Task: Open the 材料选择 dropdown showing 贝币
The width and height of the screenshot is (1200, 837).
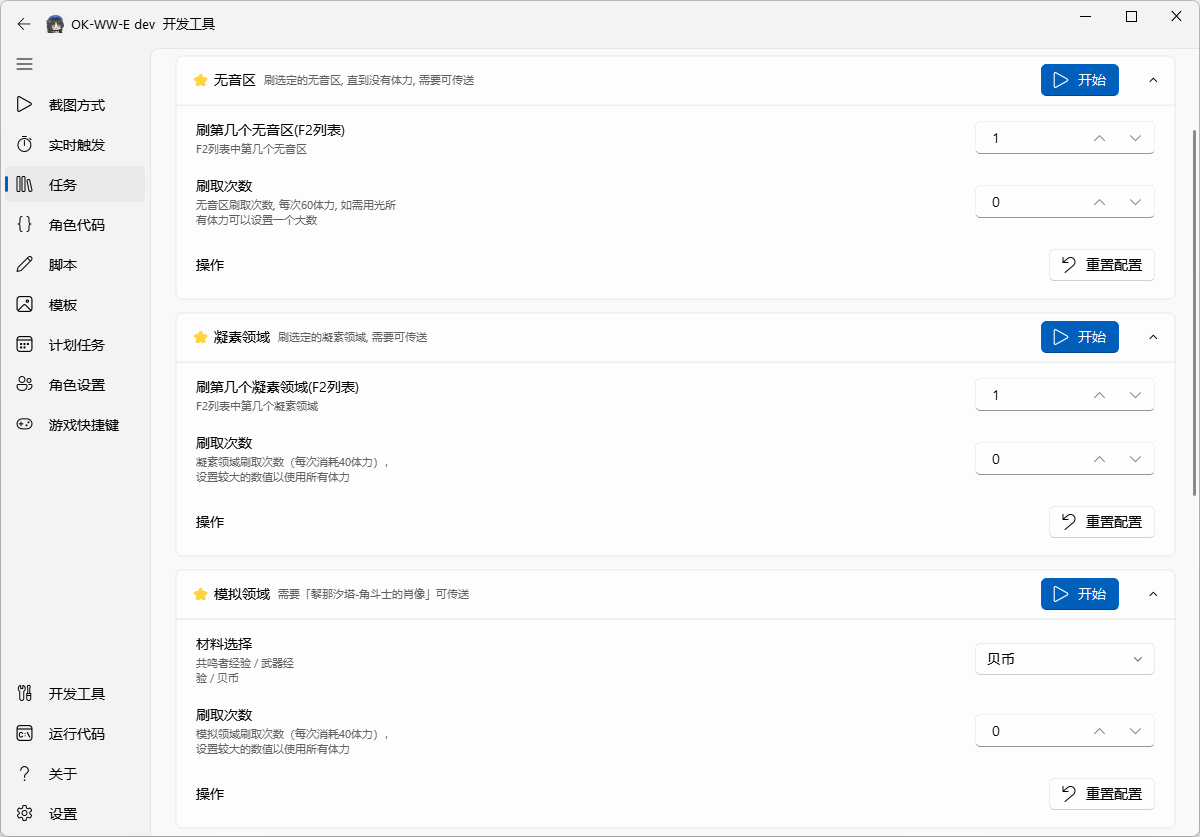Action: (x=1065, y=659)
